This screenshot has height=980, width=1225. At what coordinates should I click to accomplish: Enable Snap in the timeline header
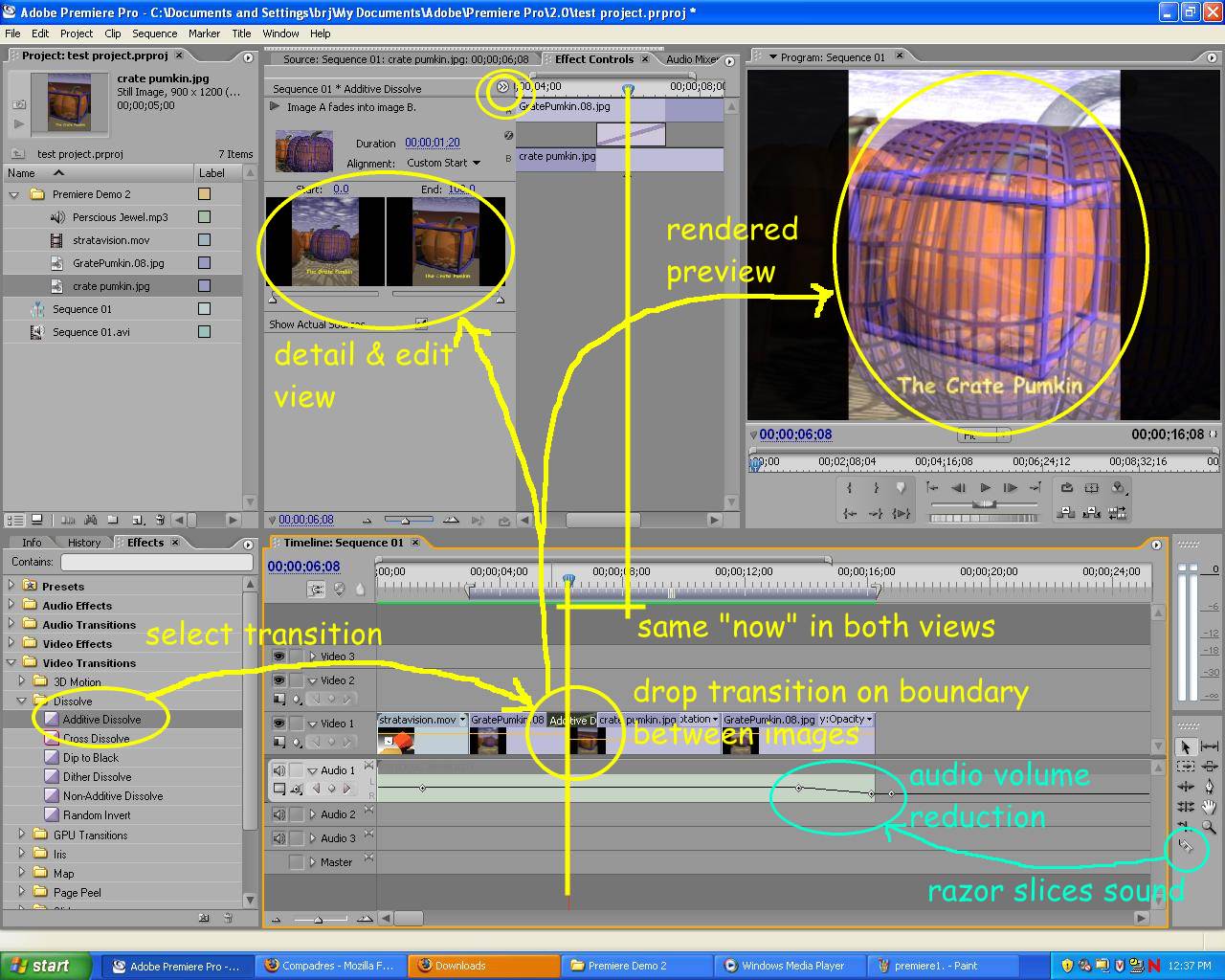pyautogui.click(x=316, y=590)
